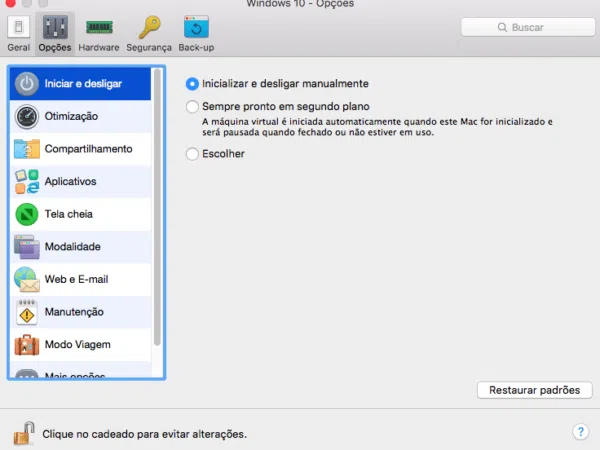
Task: Click the globe envelope icon for Web e E-mail
Action: click(27, 279)
